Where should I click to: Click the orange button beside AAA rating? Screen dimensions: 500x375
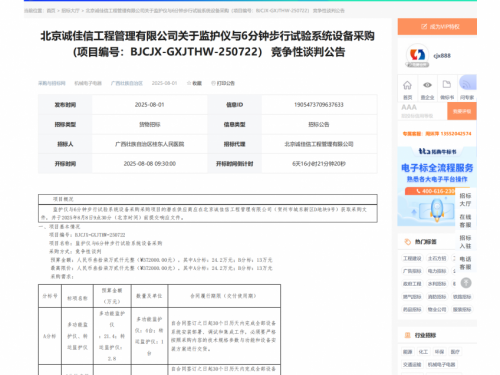click(462, 111)
